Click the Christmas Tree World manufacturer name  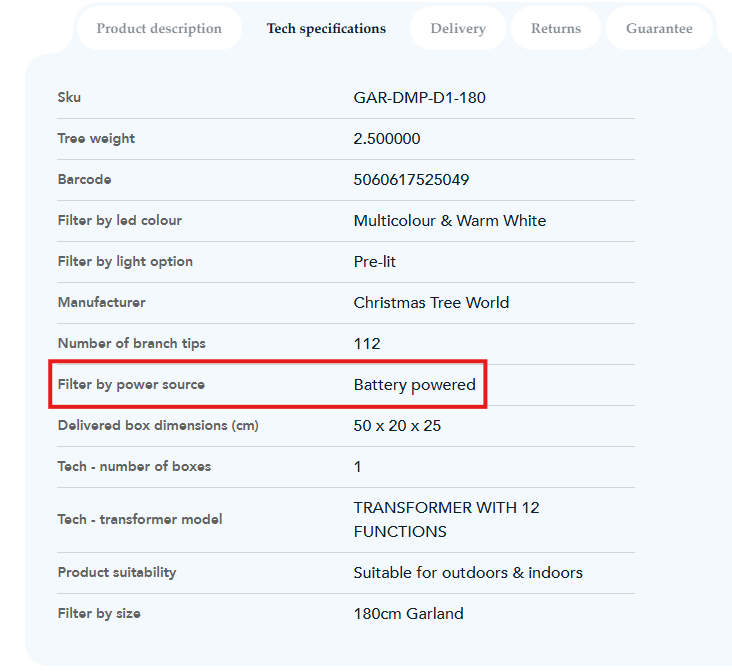431,303
